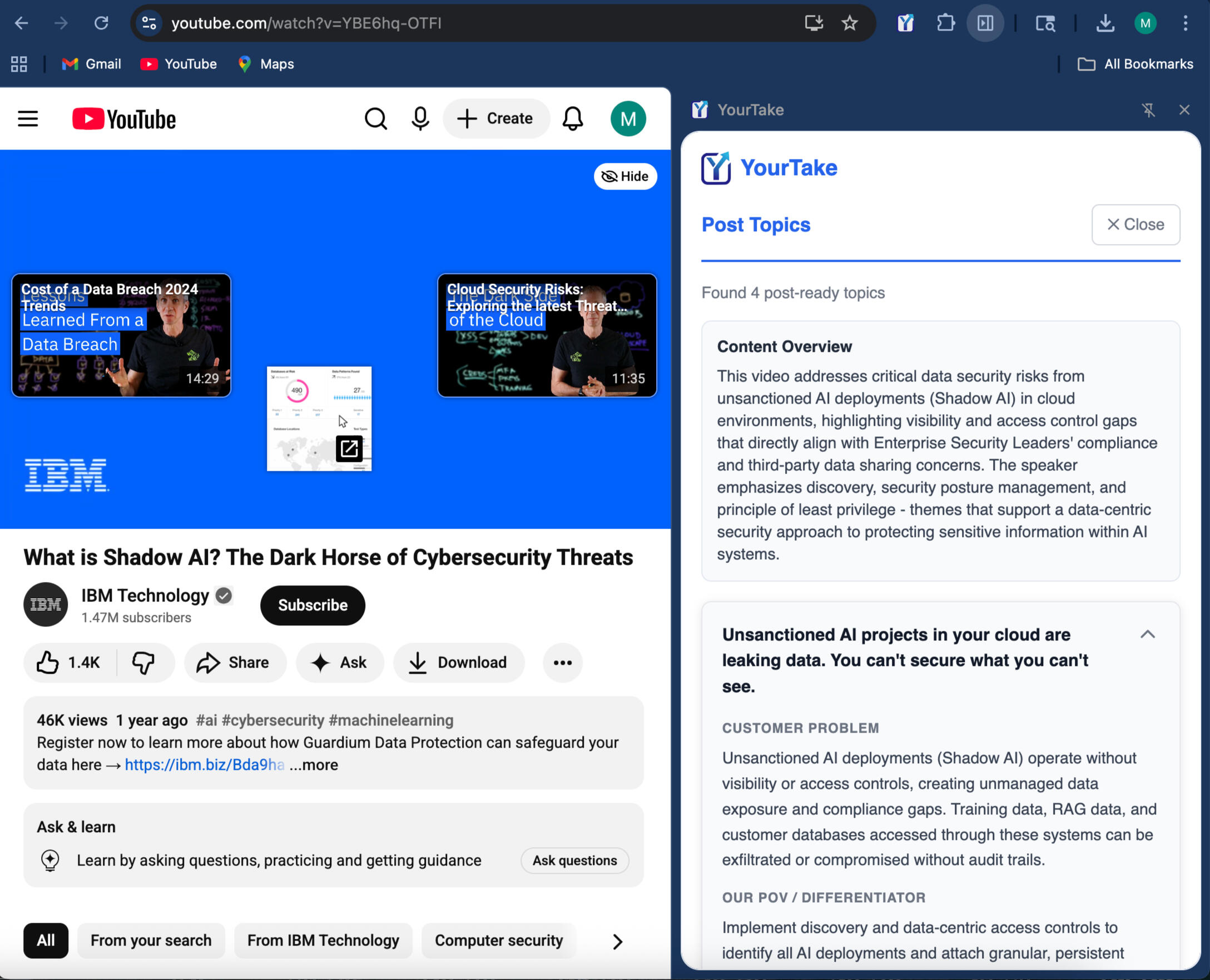Open the Chrome extensions puzzle icon

945,23
